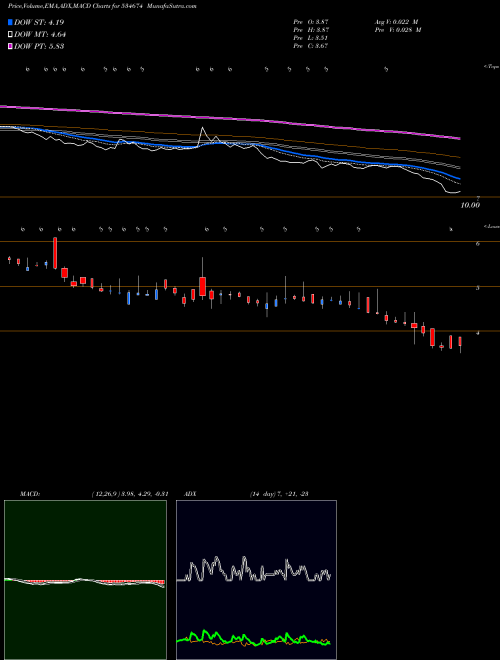The width and height of the screenshot is (500, 660).
Task: Click the MACD (12,26,9) values text
Action: click(x=129, y=494)
